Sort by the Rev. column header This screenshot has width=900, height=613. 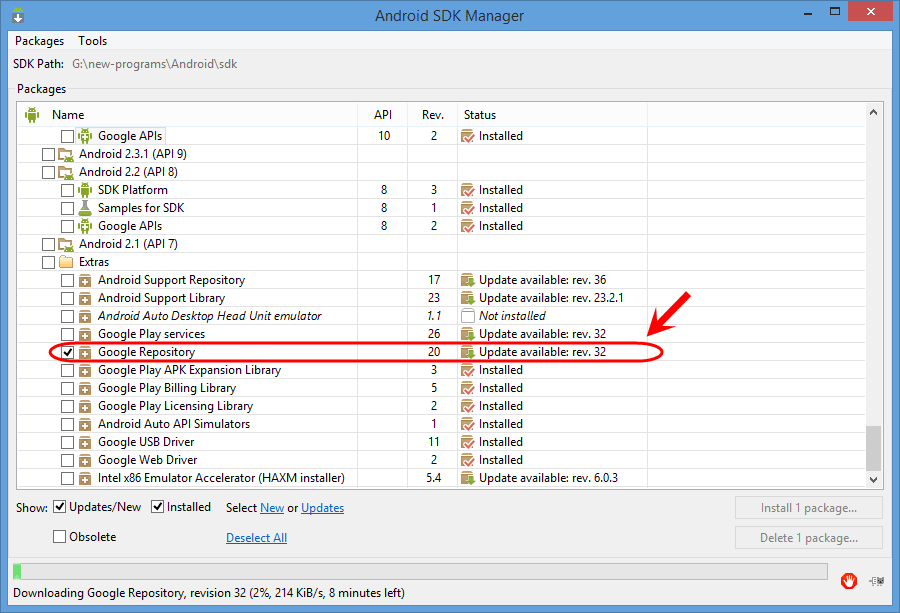tap(433, 115)
